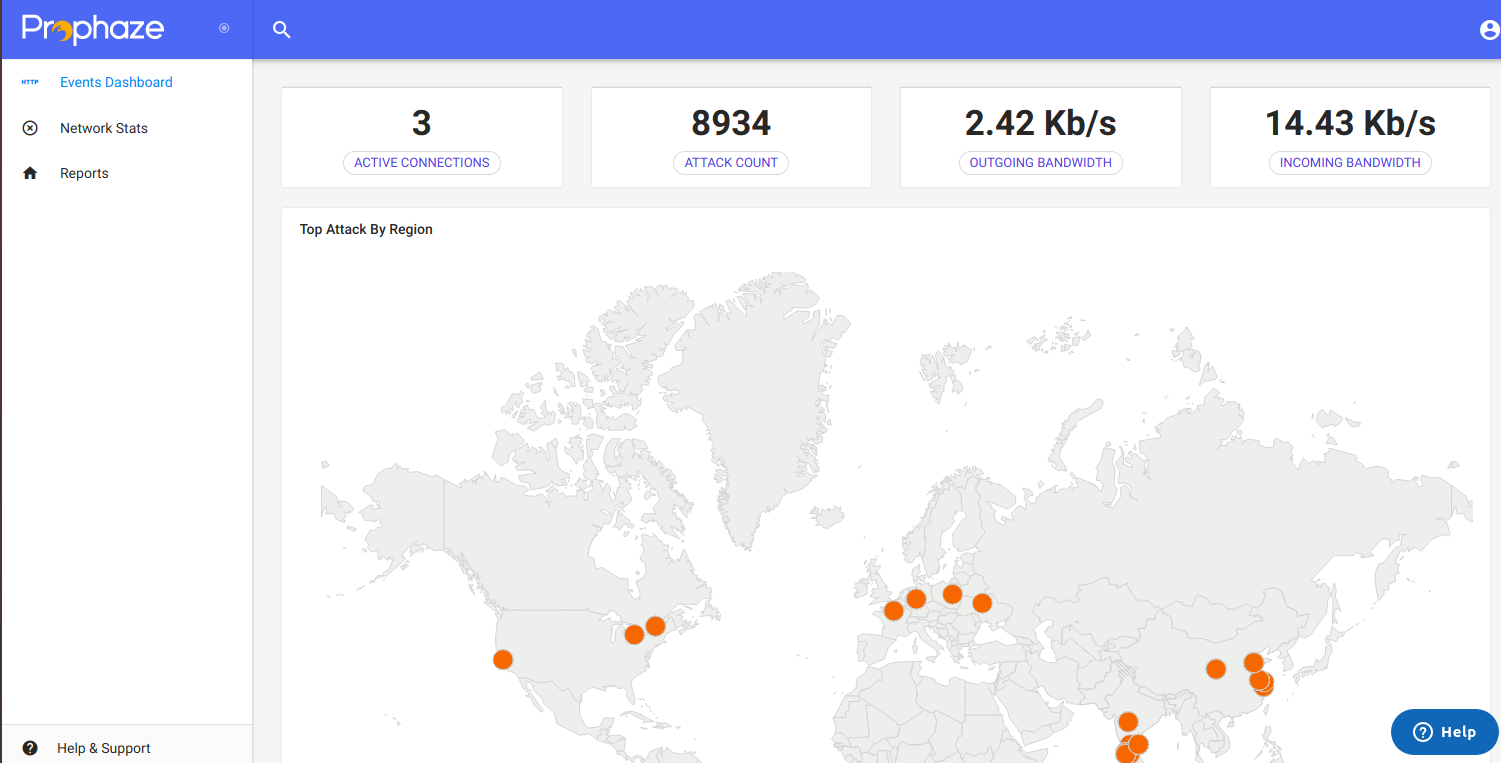
Task: Open the search magnifier icon
Action: click(x=282, y=30)
